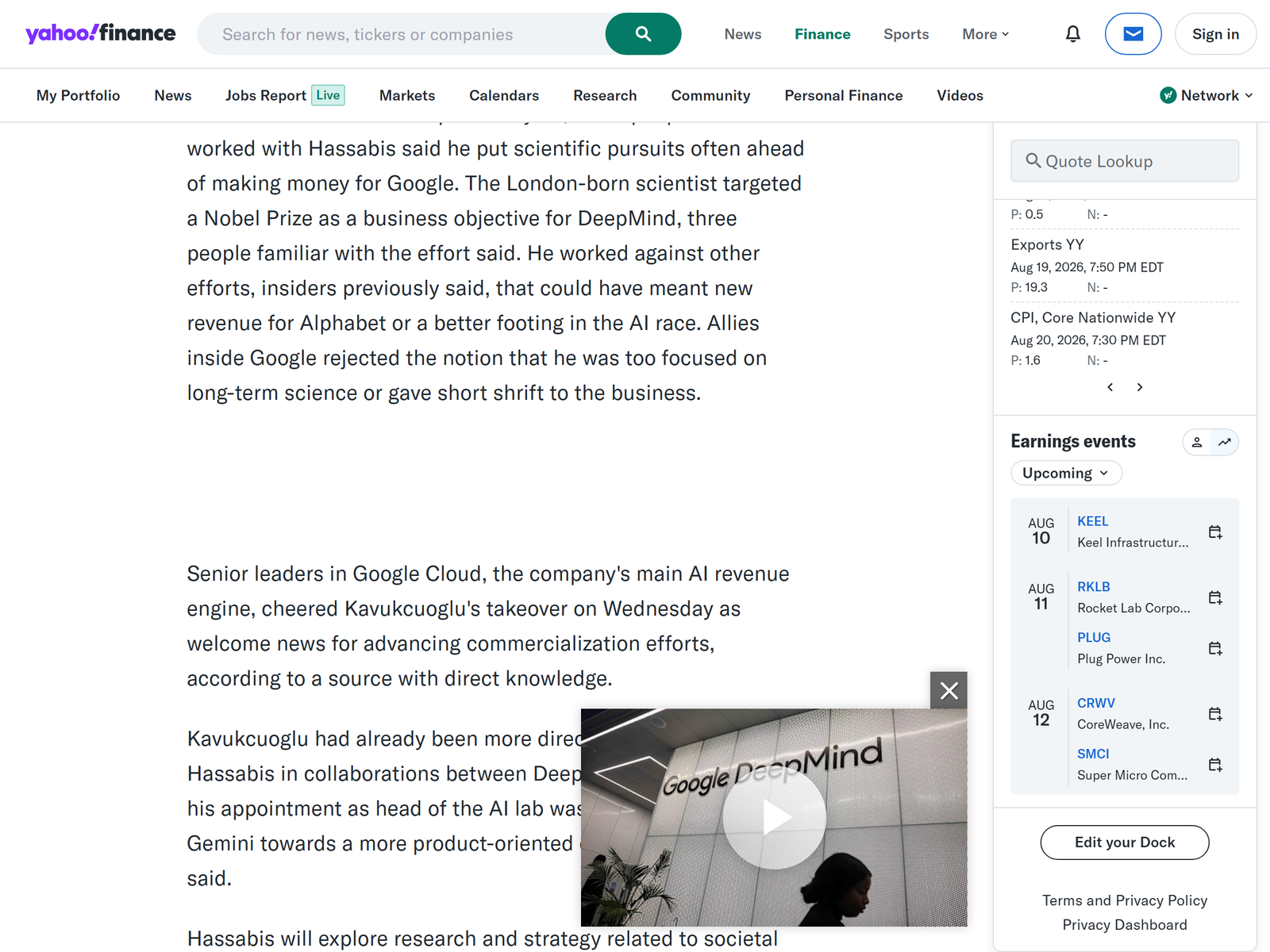Open the CRWV ticker link

click(1096, 704)
